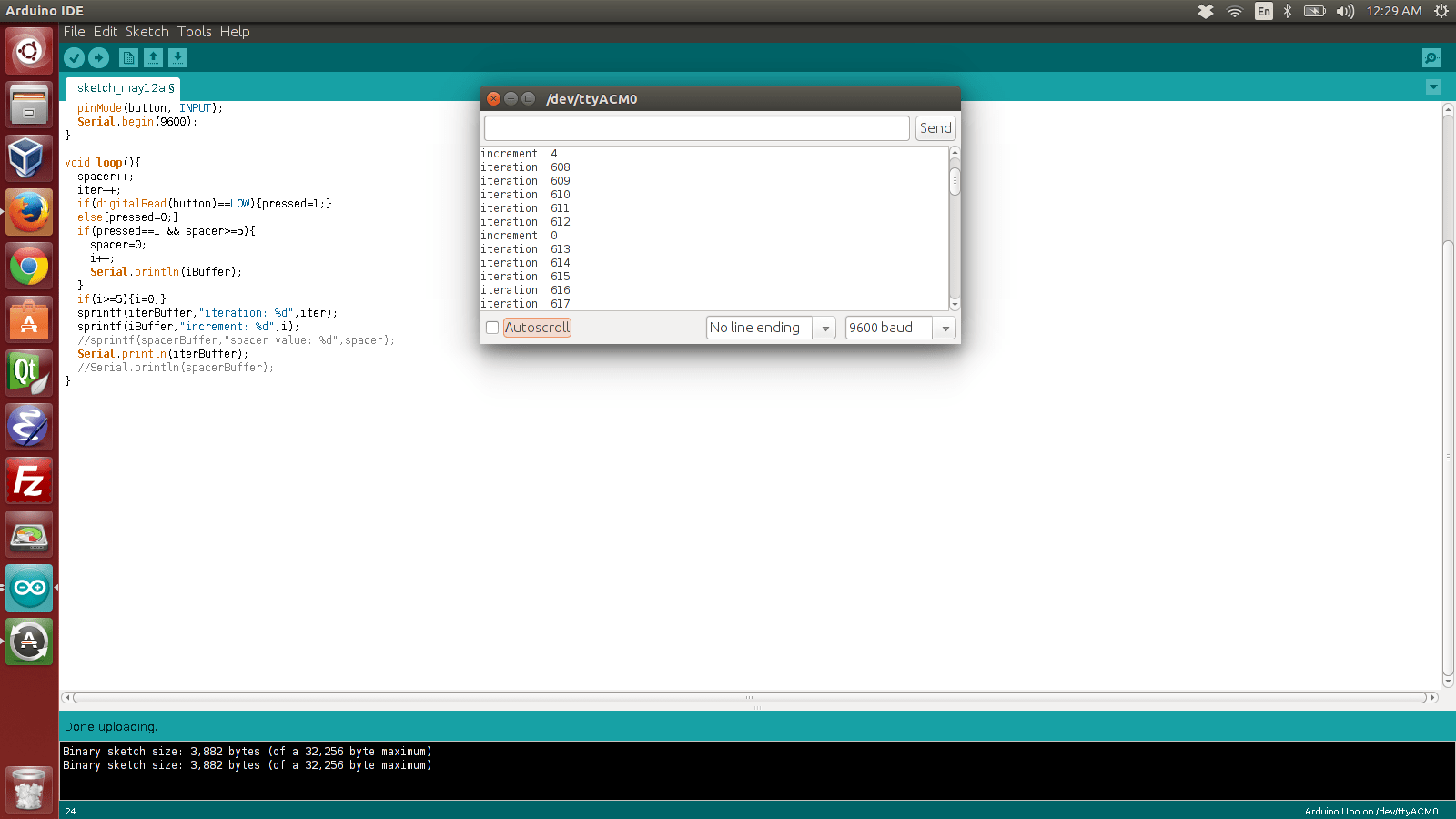Image resolution: width=1456 pixels, height=819 pixels.
Task: Click the Send button in serial monitor
Action: coord(935,128)
